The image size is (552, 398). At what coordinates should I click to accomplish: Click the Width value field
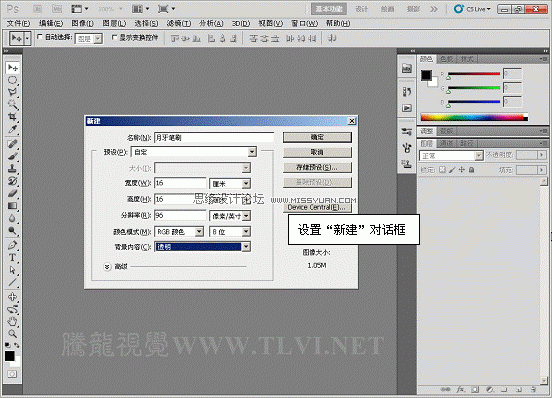pyautogui.click(x=180, y=183)
